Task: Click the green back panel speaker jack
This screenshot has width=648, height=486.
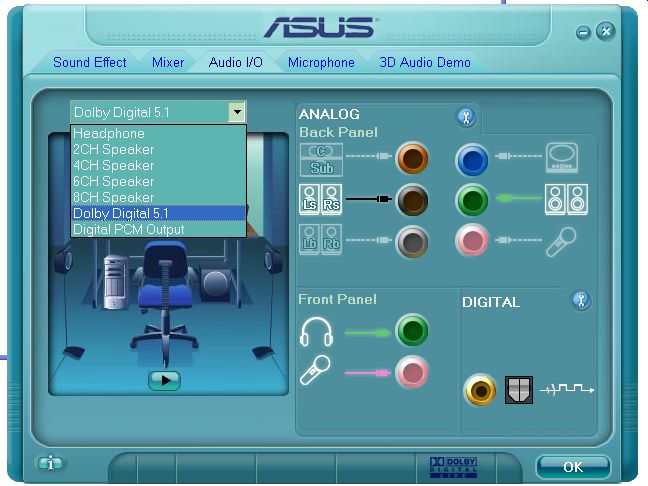Action: 472,200
